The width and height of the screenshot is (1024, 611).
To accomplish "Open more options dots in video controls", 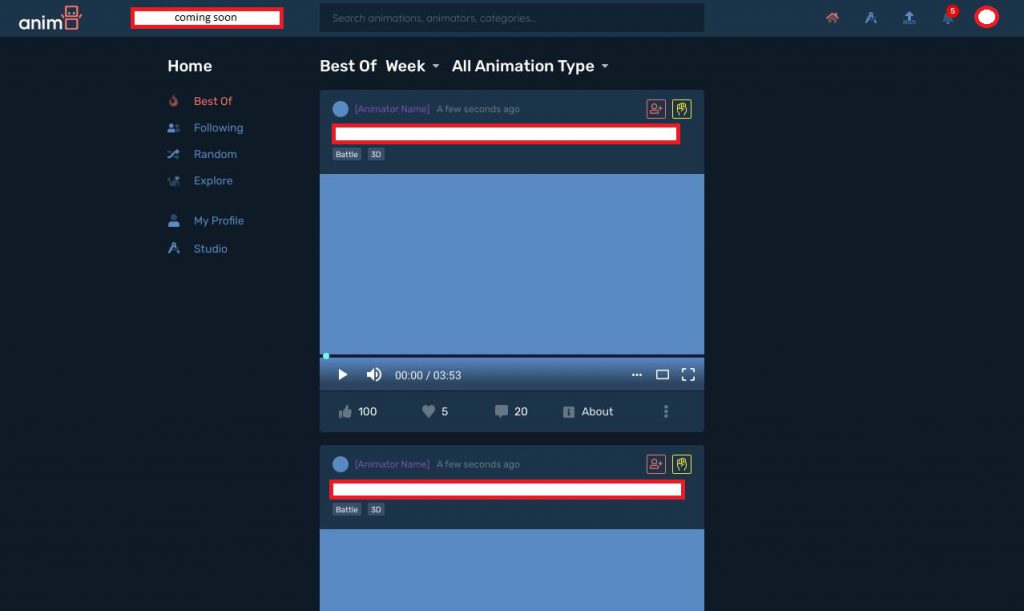I will coord(637,375).
